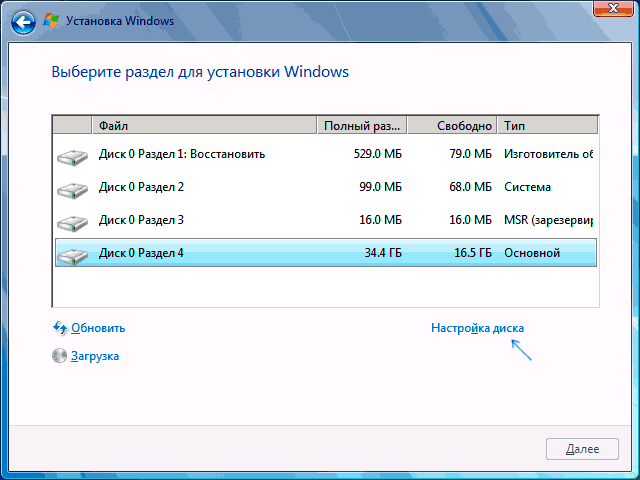Click the Система type cell
Screen dimensions: 640x480
point(527,187)
